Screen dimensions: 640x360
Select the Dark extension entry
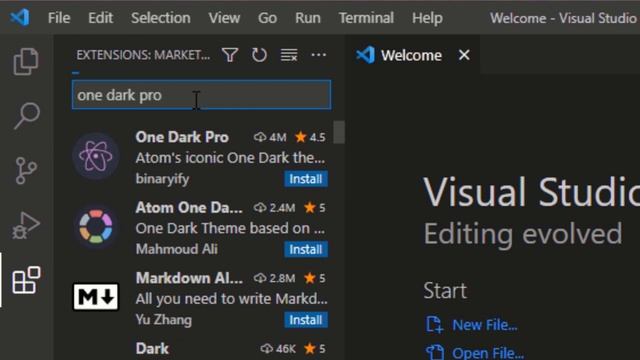click(200, 350)
